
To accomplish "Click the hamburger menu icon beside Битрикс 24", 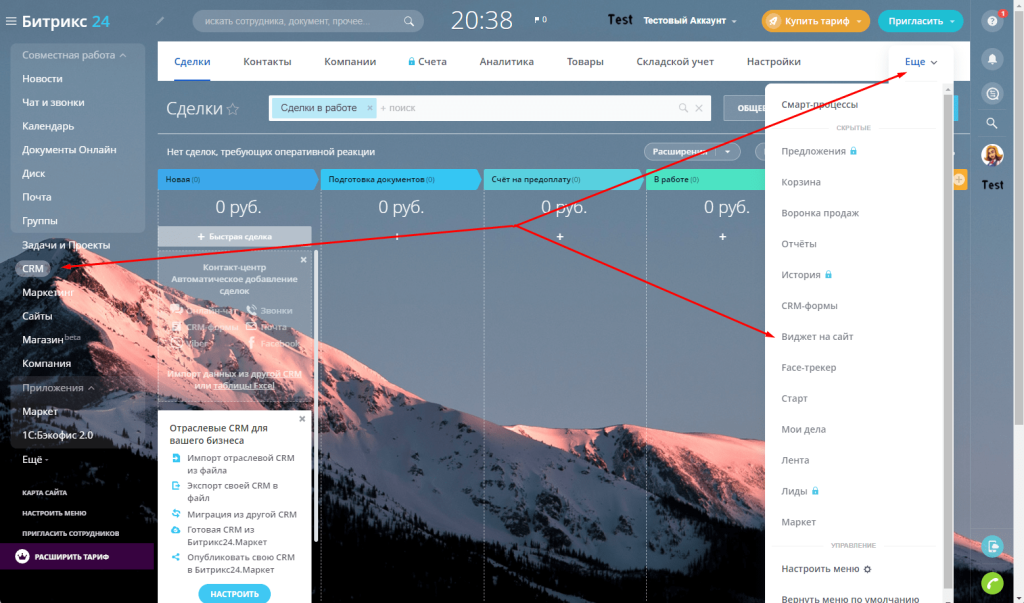I will tap(11, 20).
